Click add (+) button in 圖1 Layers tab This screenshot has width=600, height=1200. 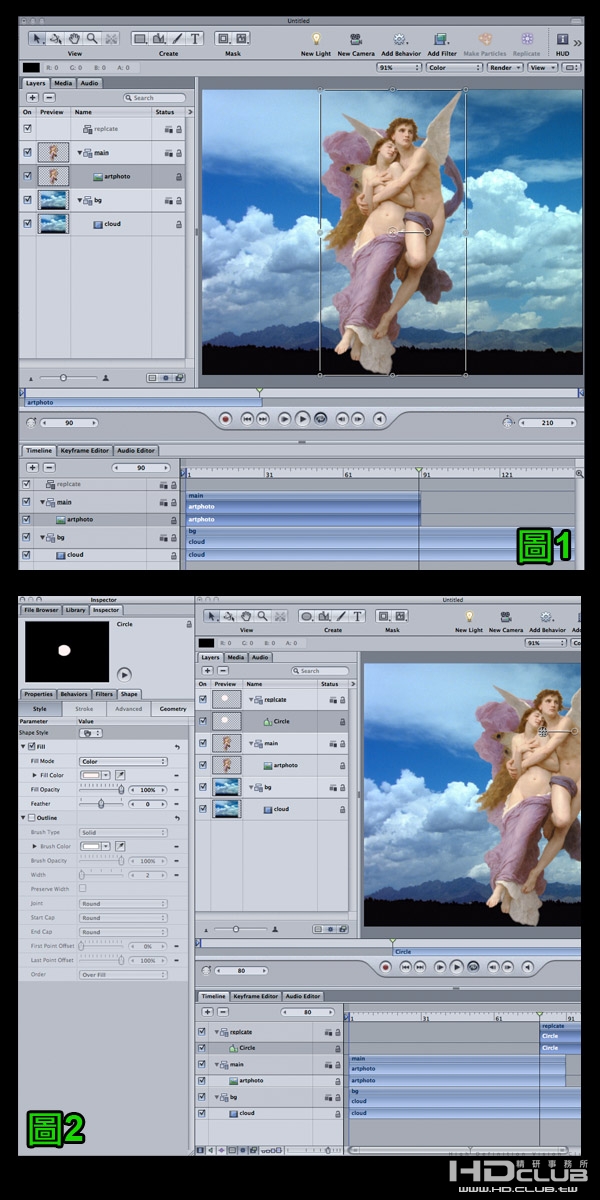tap(32, 98)
